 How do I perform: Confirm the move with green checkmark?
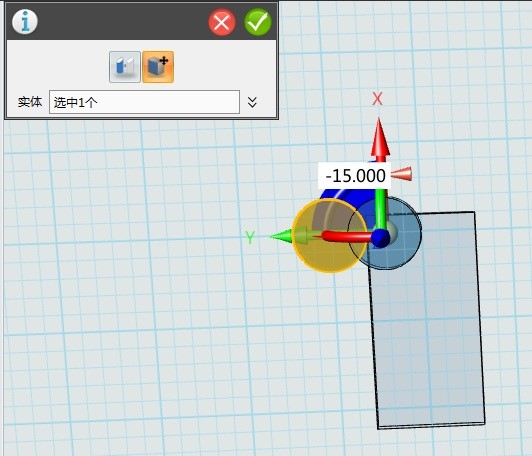(258, 22)
